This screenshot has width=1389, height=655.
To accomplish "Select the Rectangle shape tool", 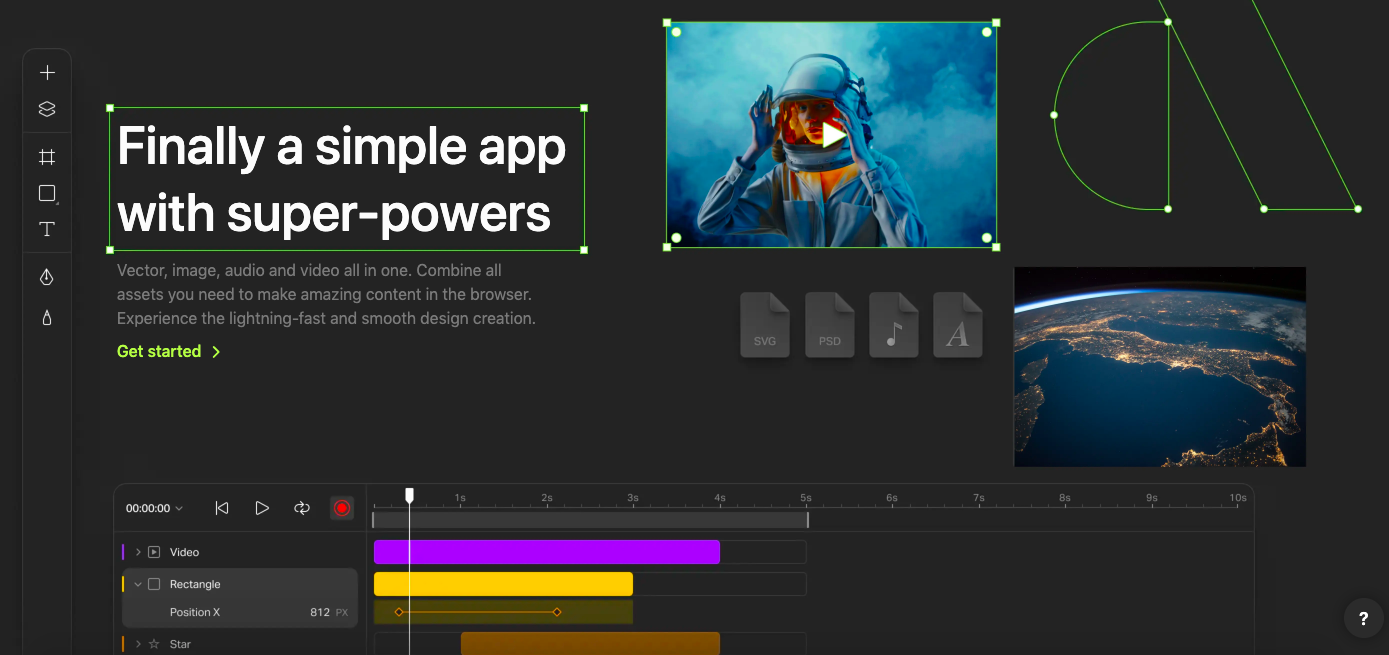I will tap(47, 193).
